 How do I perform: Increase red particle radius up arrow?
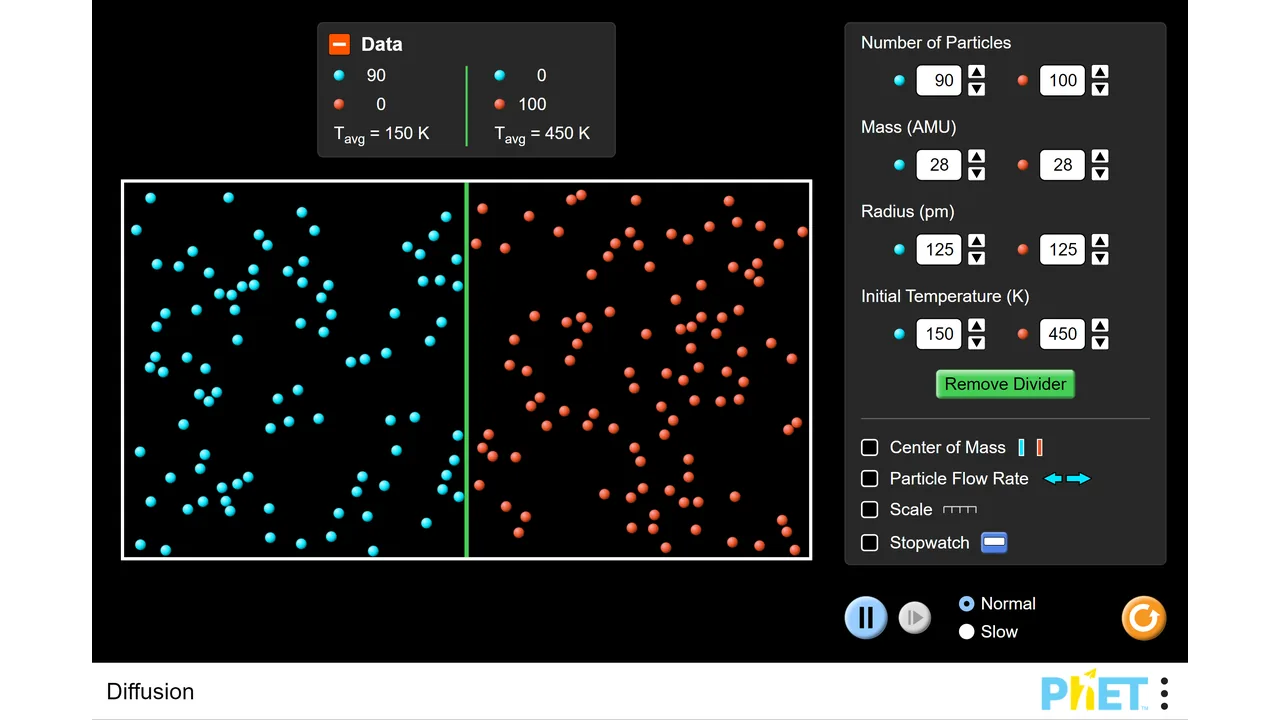tap(1100, 241)
